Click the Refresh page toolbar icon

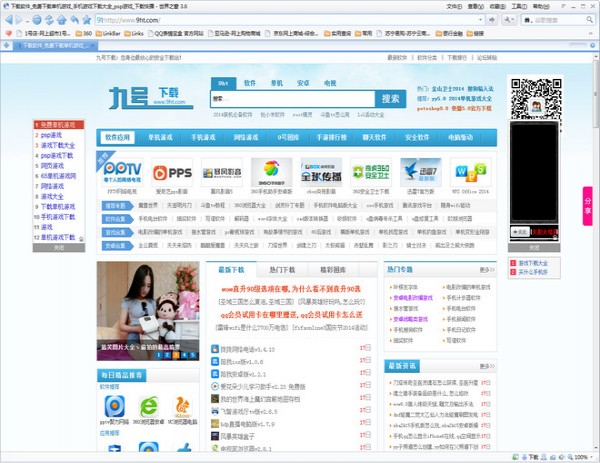[49, 20]
